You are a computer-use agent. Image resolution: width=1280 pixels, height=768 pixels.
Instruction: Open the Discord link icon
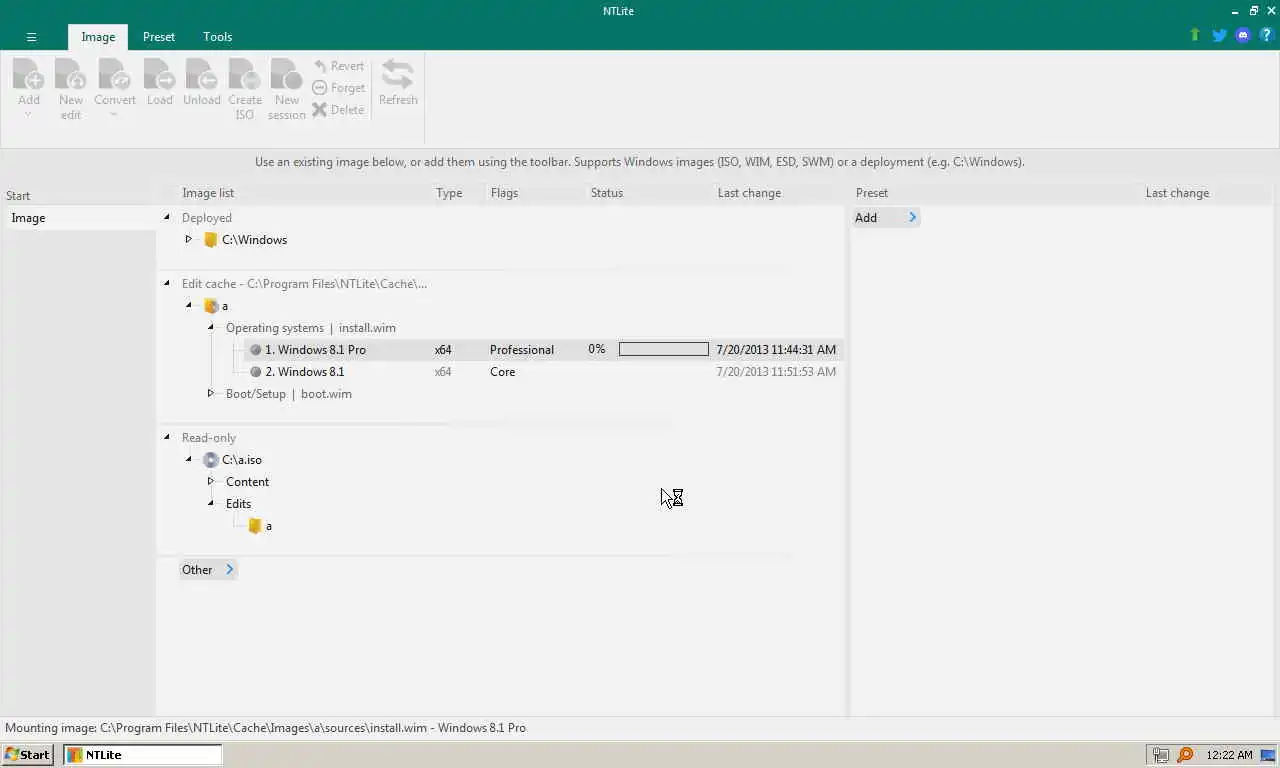click(x=1243, y=35)
